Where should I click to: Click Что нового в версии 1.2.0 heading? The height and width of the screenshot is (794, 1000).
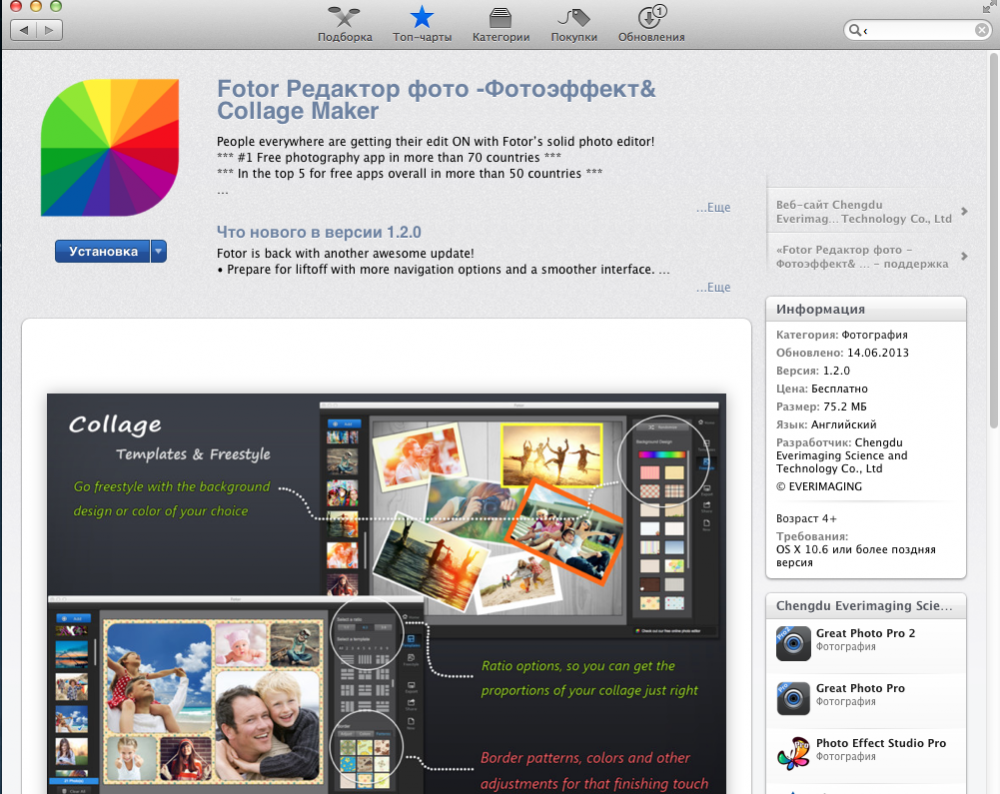[x=319, y=232]
